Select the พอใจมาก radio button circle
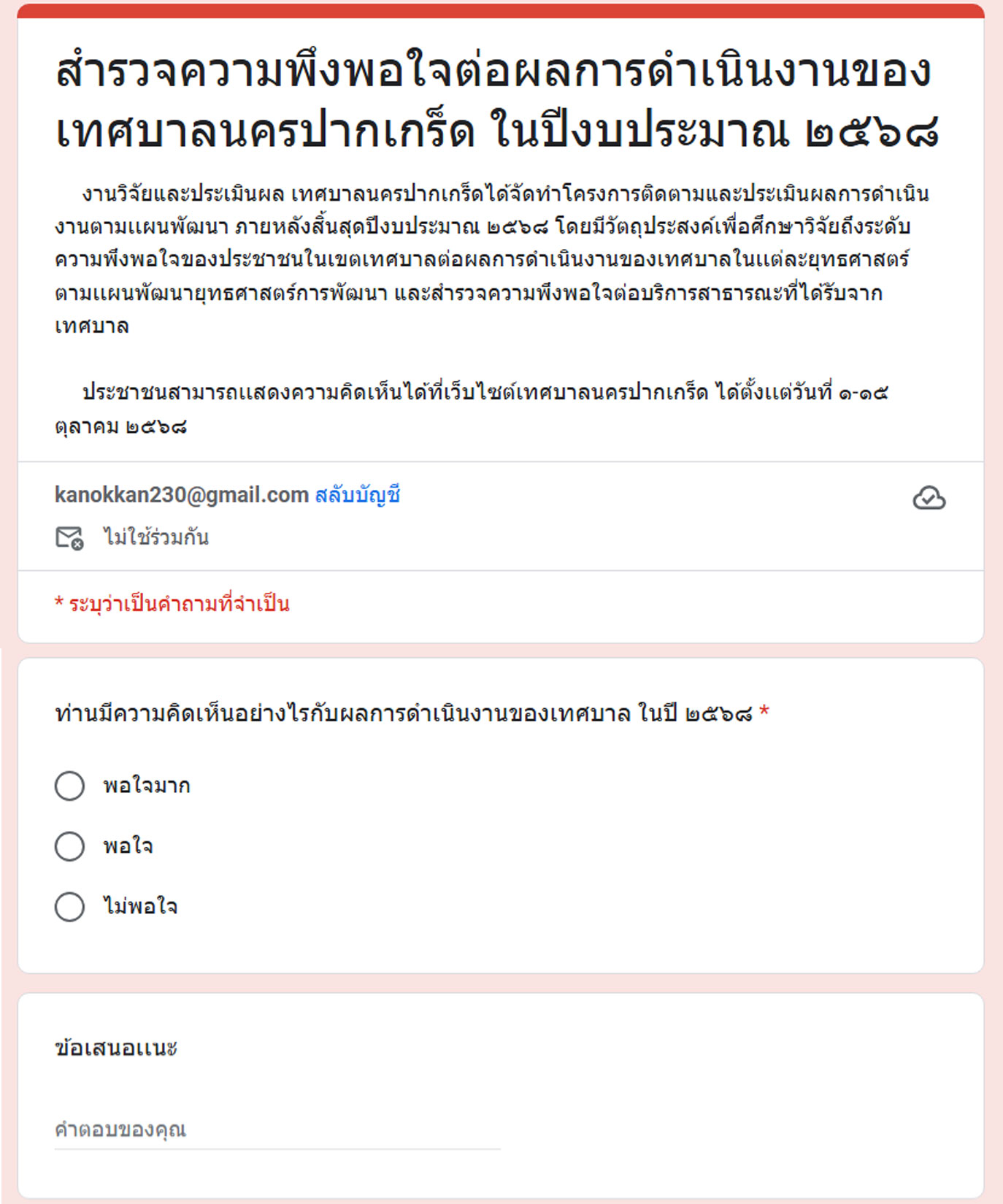Image resolution: width=1003 pixels, height=1204 pixels. click(x=70, y=786)
